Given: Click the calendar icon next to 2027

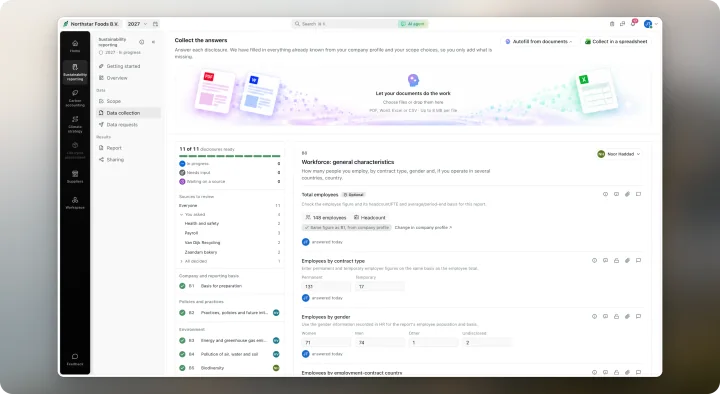Looking at the screenshot, I should [x=155, y=24].
